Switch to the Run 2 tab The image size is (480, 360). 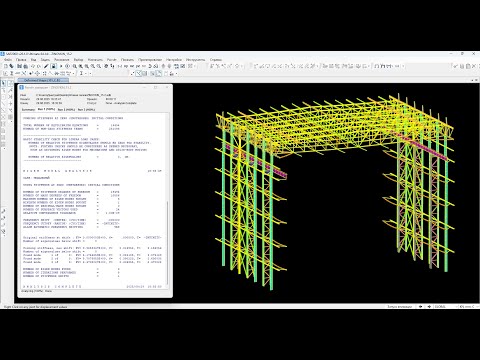click(x=66, y=109)
